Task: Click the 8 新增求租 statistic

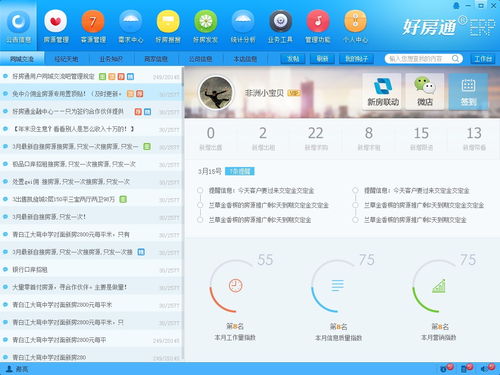Action: pyautogui.click(x=369, y=139)
